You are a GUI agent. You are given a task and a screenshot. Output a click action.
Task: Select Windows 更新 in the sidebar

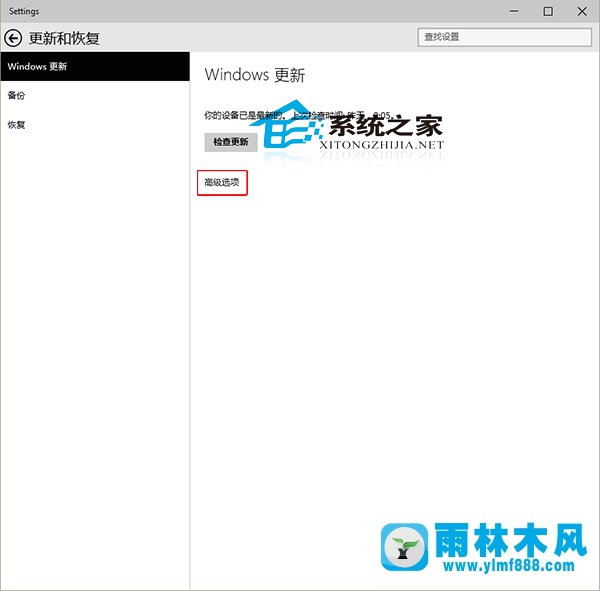point(95,66)
